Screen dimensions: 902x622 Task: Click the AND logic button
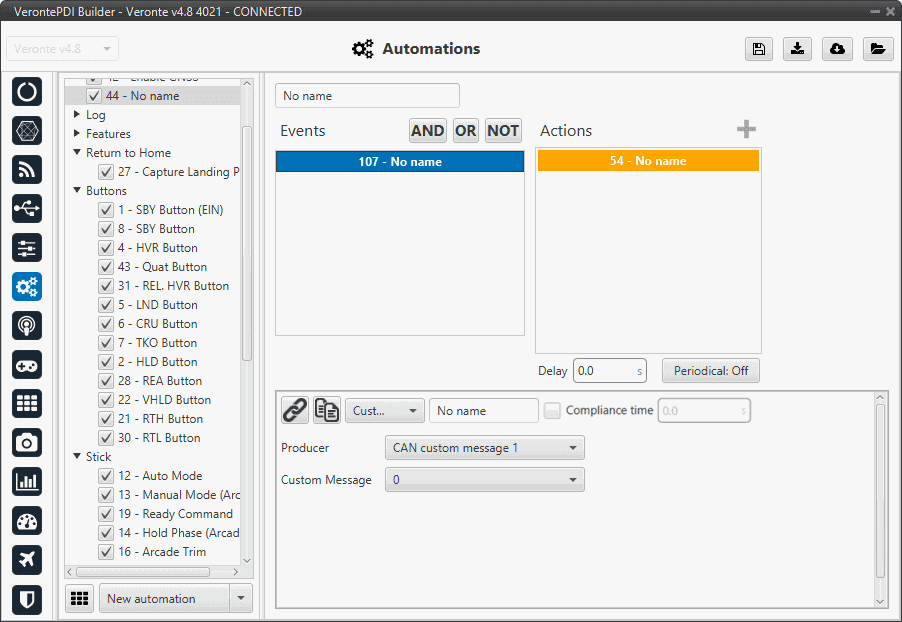[427, 131]
